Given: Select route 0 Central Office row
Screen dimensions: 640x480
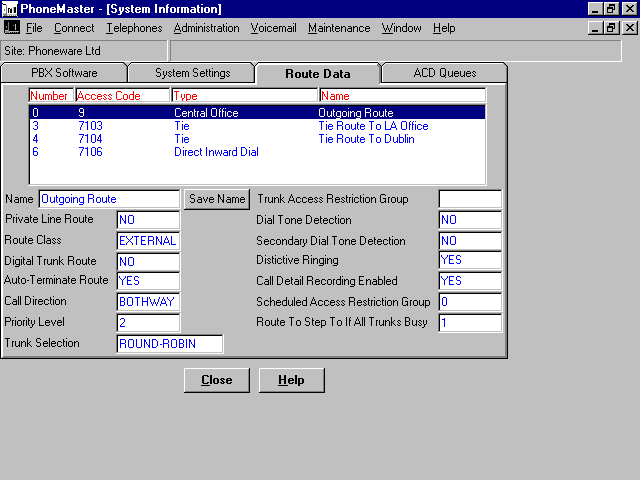Looking at the screenshot, I should click(258, 113).
